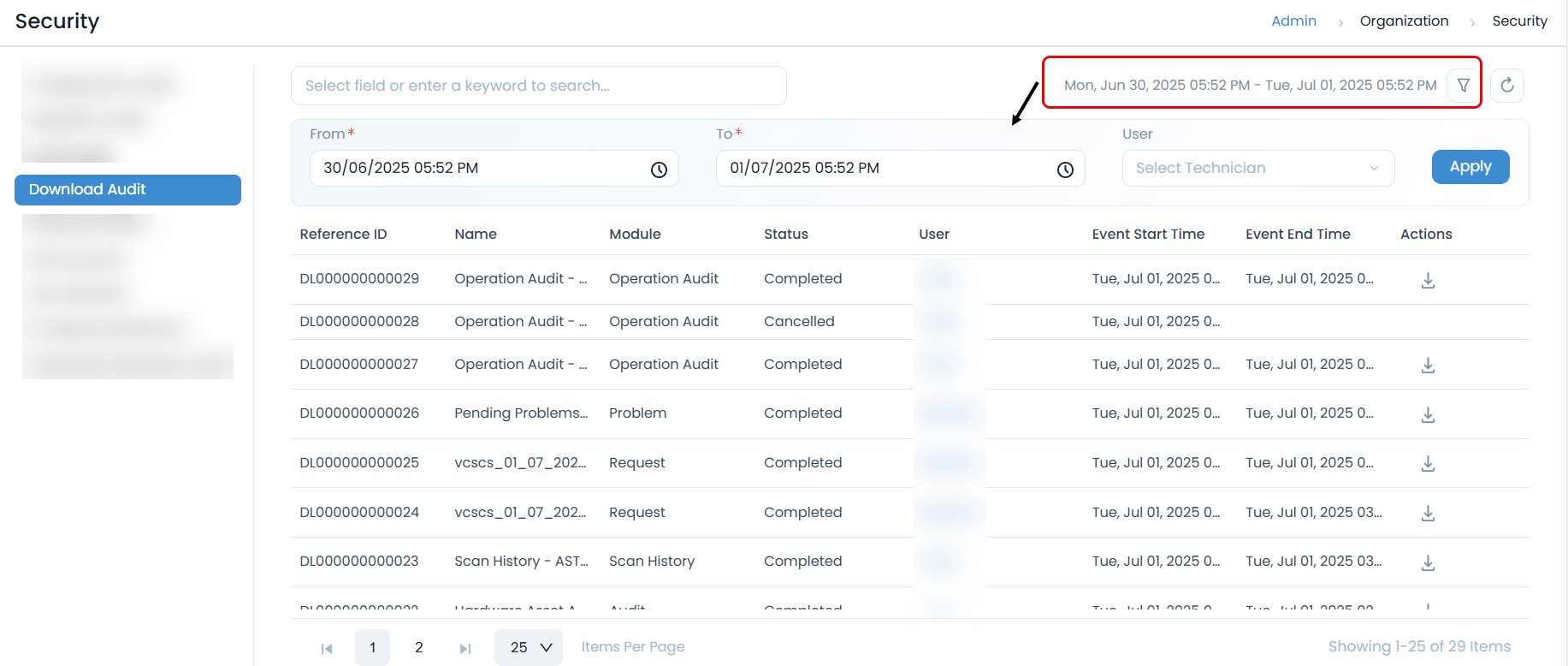Open the To field clock picker

tap(1065, 169)
